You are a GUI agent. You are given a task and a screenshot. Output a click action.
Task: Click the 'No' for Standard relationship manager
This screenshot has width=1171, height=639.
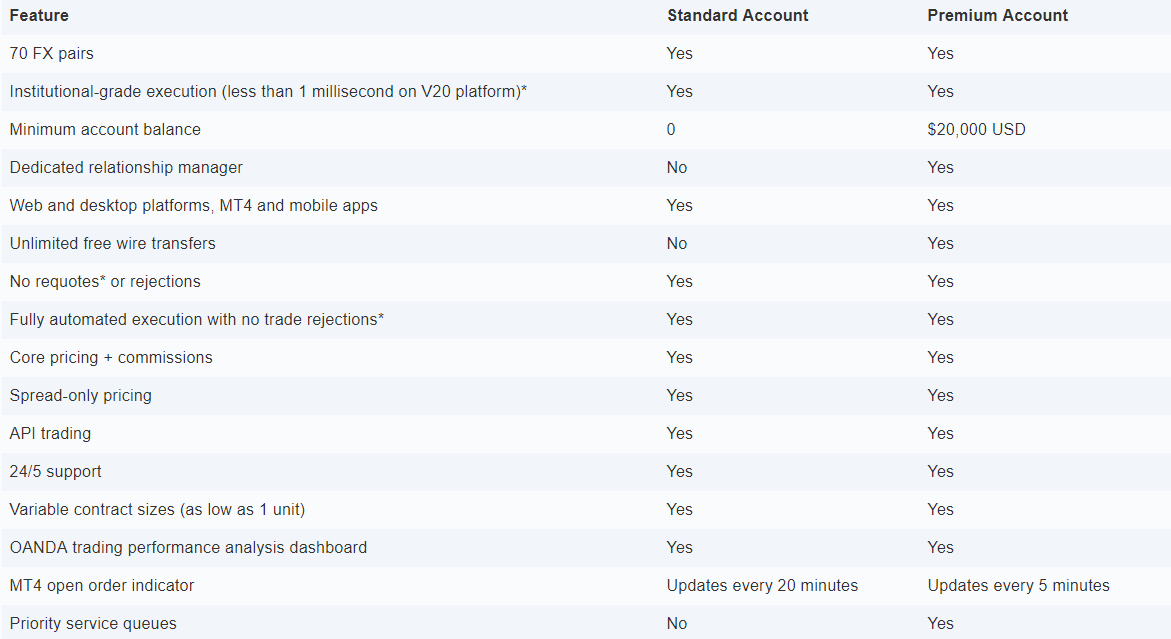coord(677,168)
